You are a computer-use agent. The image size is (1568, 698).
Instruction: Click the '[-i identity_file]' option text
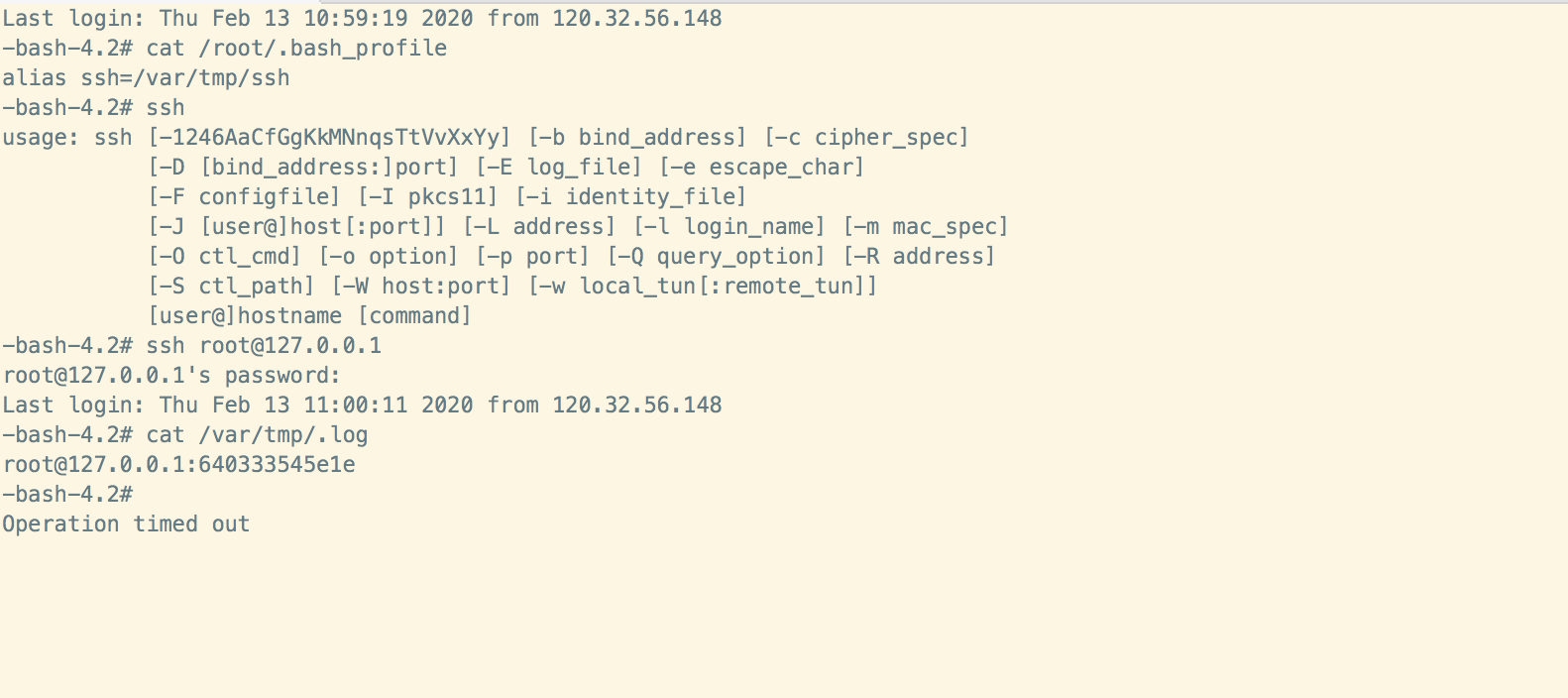coord(630,197)
